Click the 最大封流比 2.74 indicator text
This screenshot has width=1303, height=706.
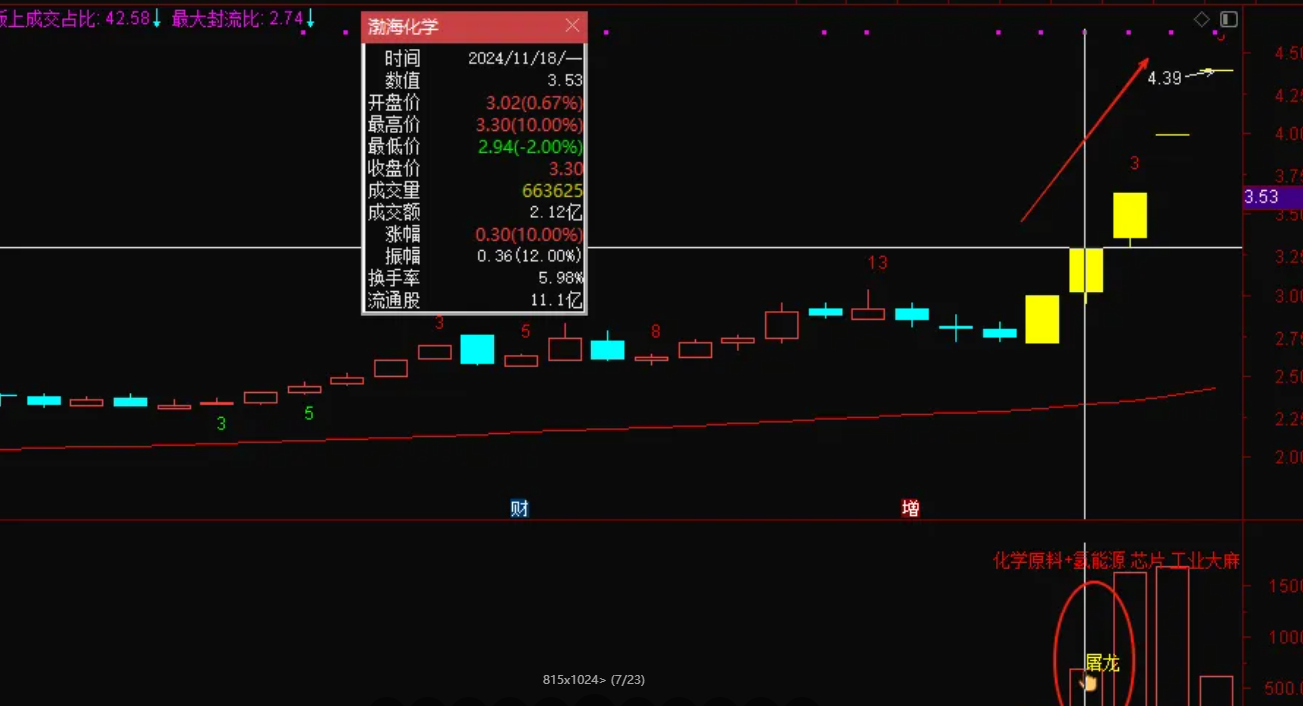click(243, 19)
